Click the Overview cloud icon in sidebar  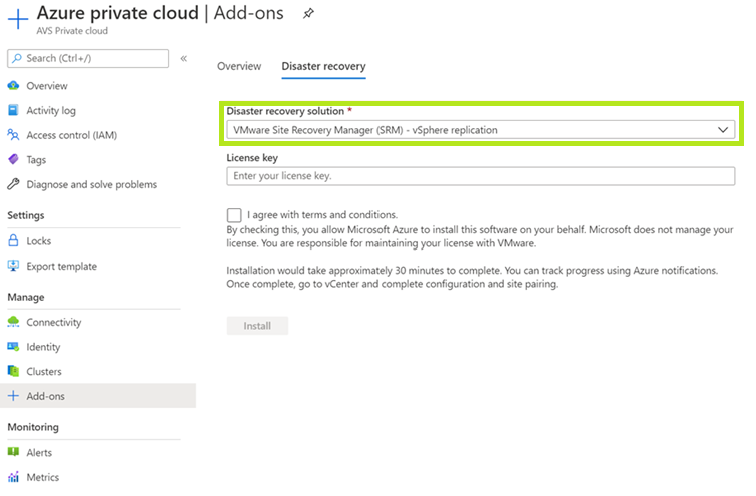pos(14,86)
